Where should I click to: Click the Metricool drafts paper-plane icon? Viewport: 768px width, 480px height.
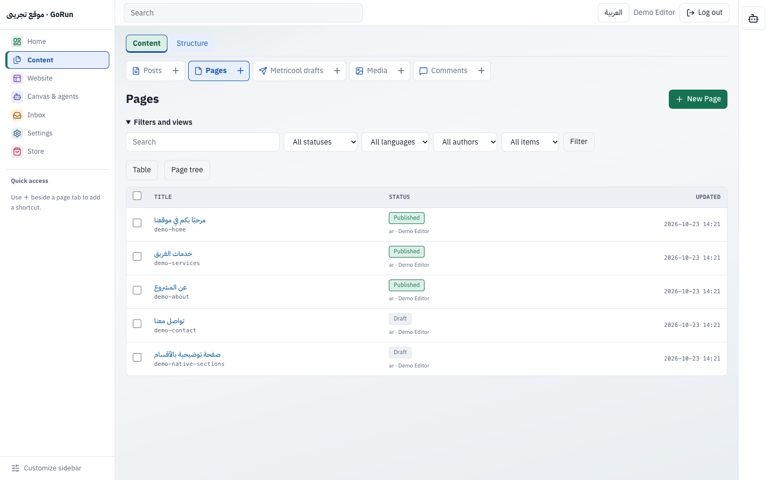pos(263,71)
